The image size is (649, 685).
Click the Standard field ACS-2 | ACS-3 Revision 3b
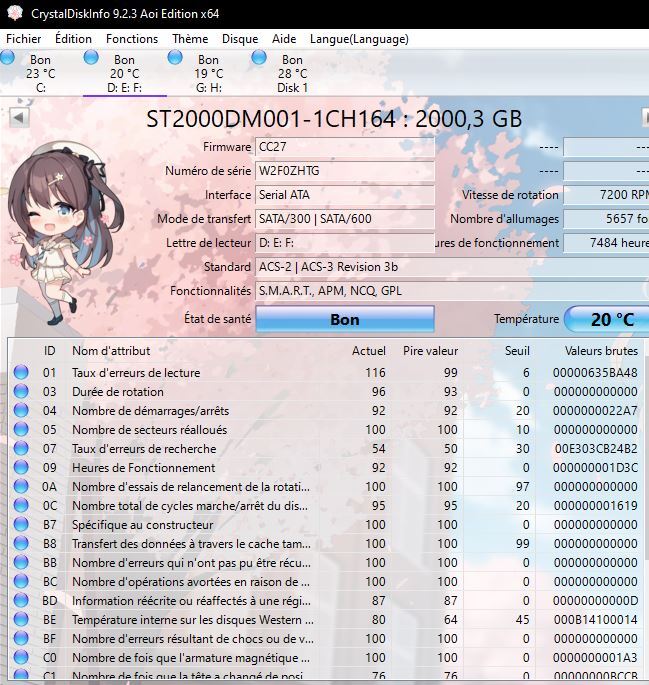452,267
